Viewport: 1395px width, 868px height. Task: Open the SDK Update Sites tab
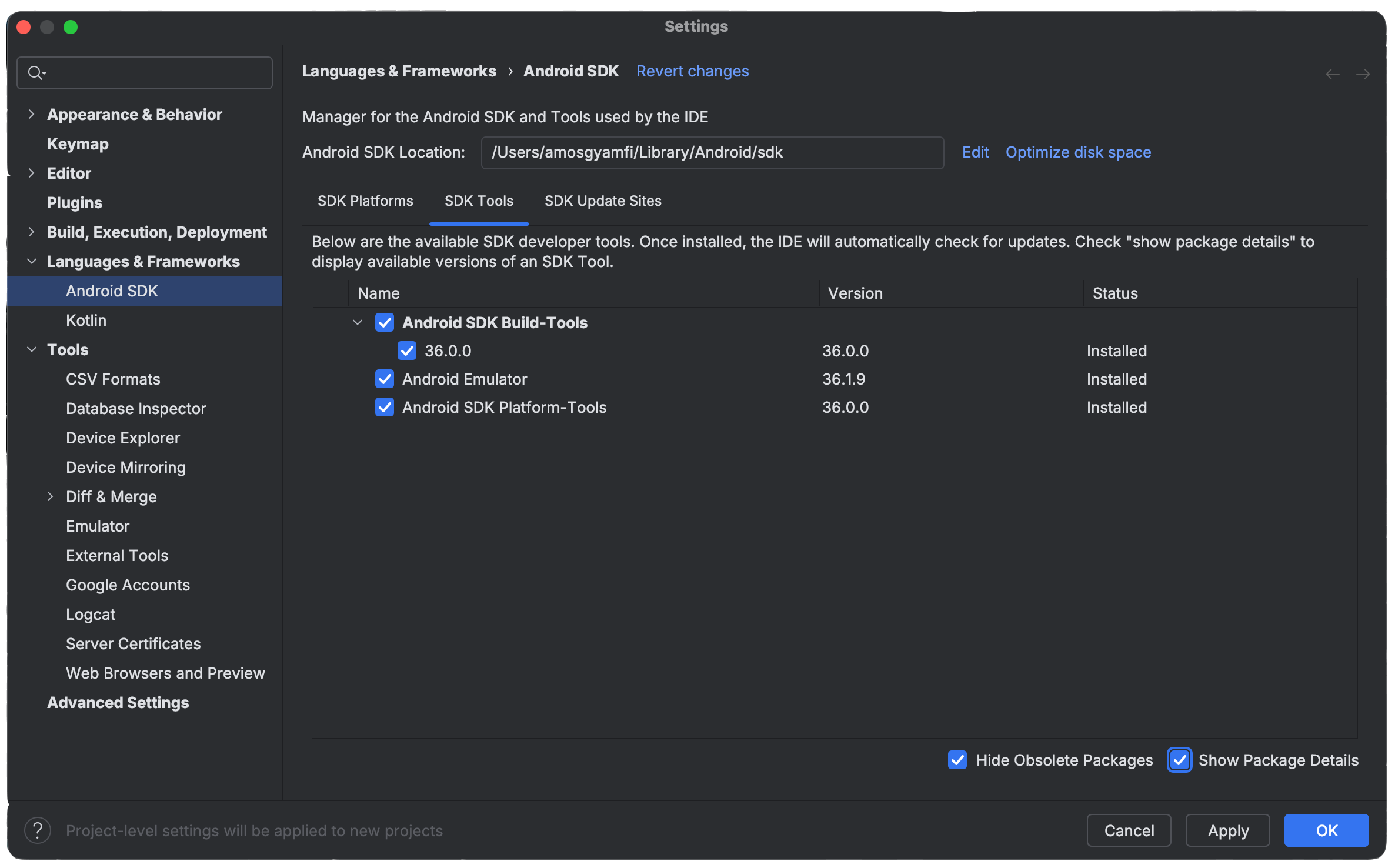pos(603,201)
